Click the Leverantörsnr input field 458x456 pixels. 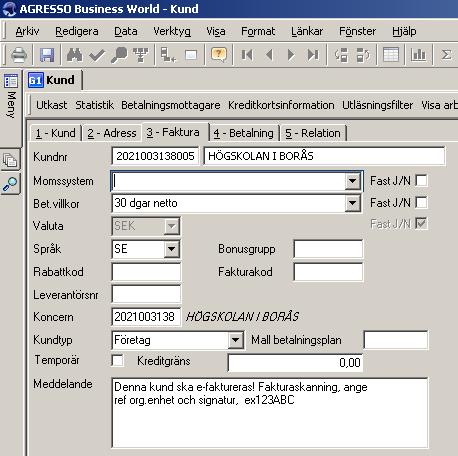(146, 294)
